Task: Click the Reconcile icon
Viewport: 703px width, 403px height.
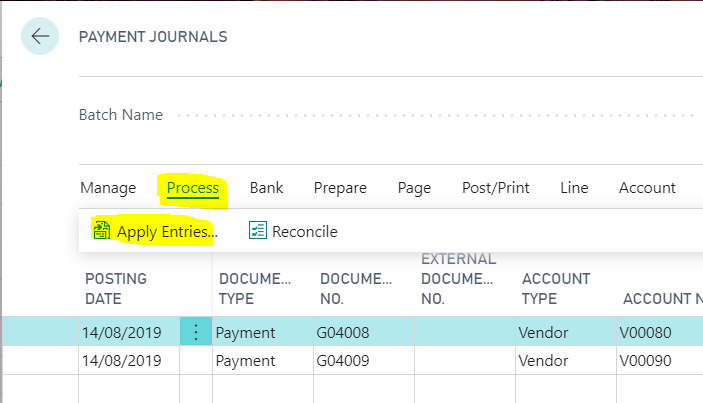Action: [x=258, y=231]
